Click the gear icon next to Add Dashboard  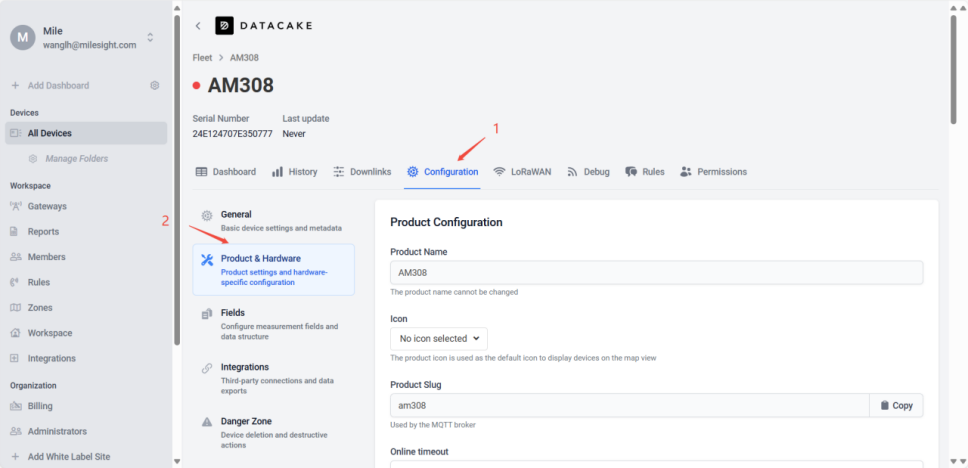coord(154,85)
